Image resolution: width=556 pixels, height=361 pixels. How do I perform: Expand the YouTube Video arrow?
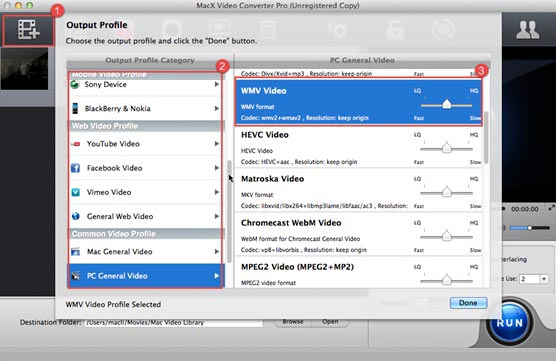[x=216, y=144]
